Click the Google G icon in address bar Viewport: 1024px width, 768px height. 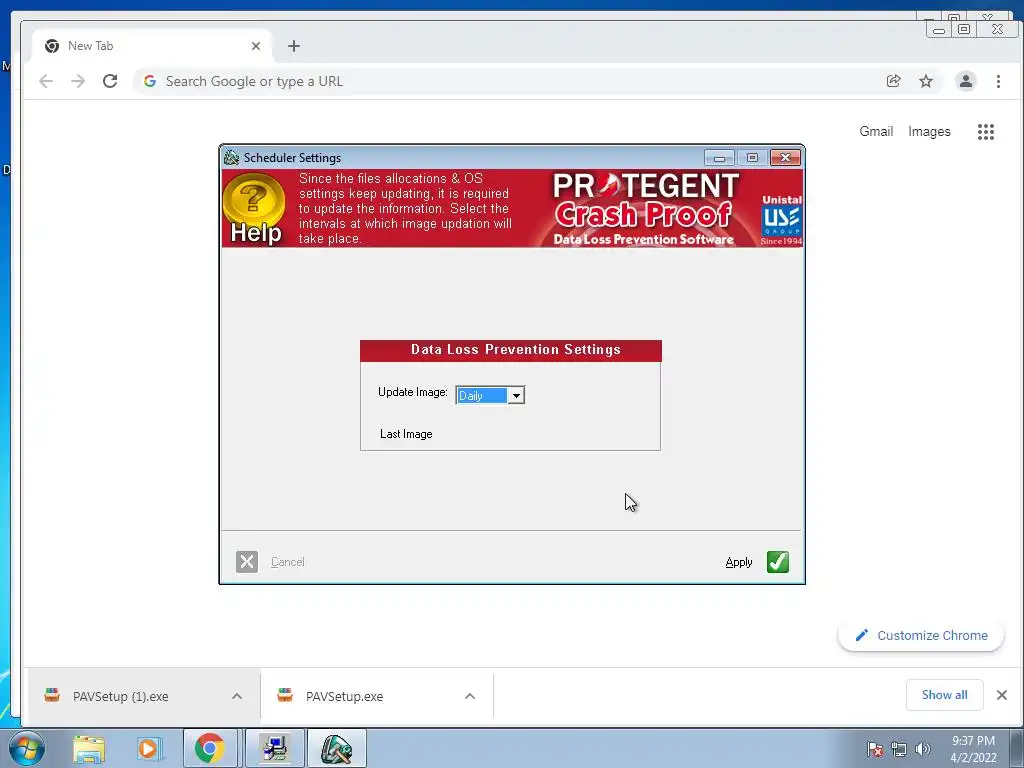pos(150,81)
